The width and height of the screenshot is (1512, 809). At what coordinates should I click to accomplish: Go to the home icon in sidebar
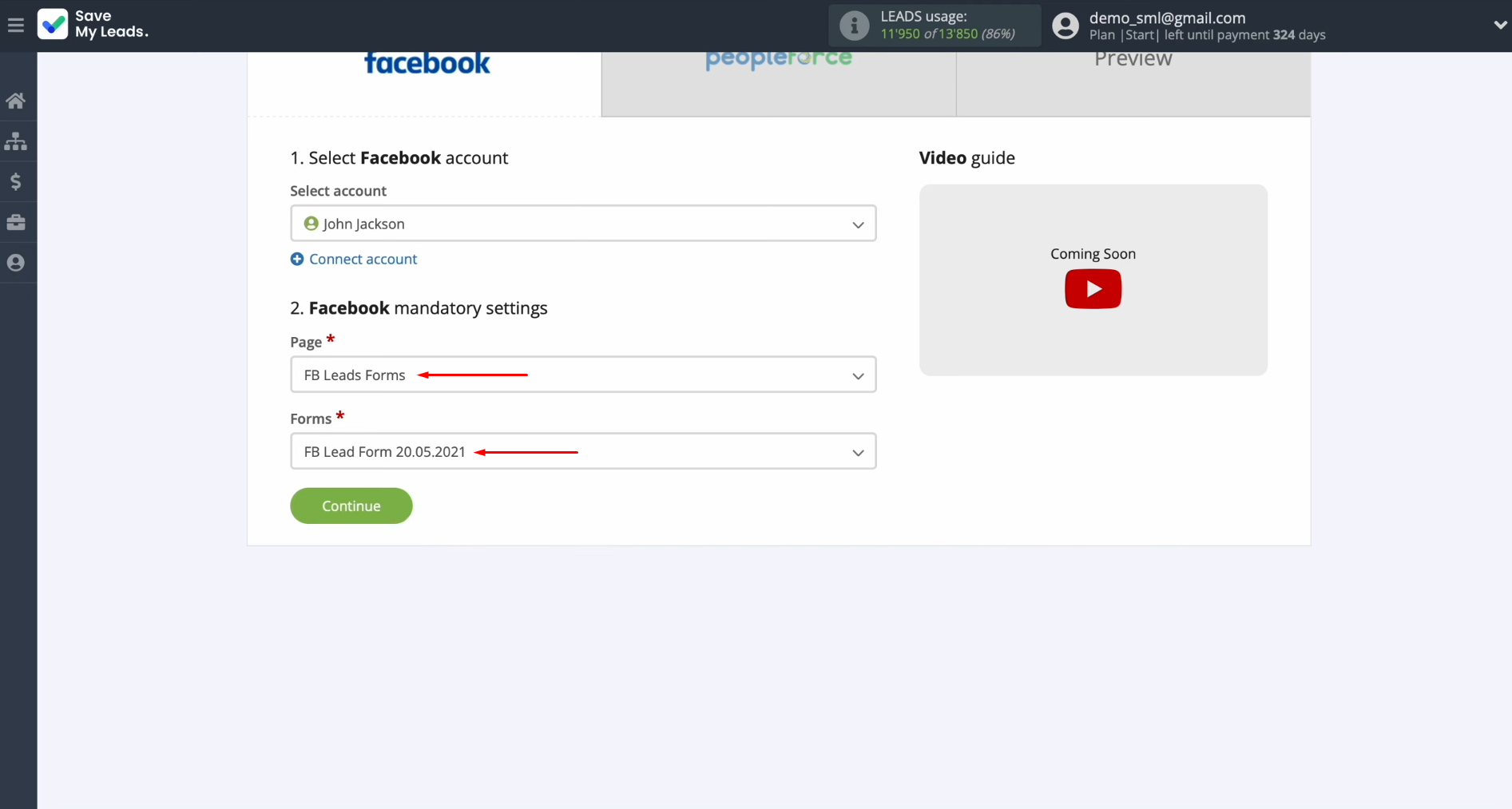coord(16,101)
